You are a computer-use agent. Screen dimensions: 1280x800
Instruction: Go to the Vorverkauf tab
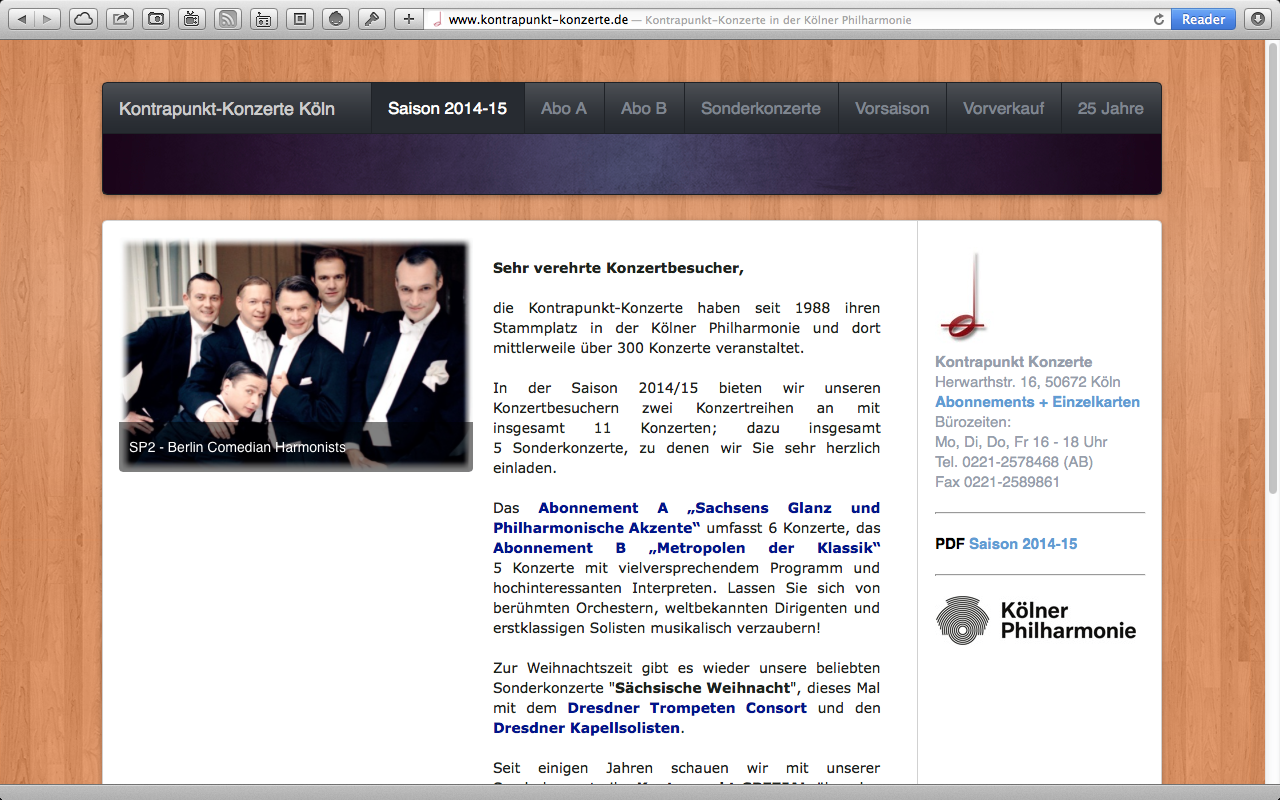click(x=1003, y=108)
